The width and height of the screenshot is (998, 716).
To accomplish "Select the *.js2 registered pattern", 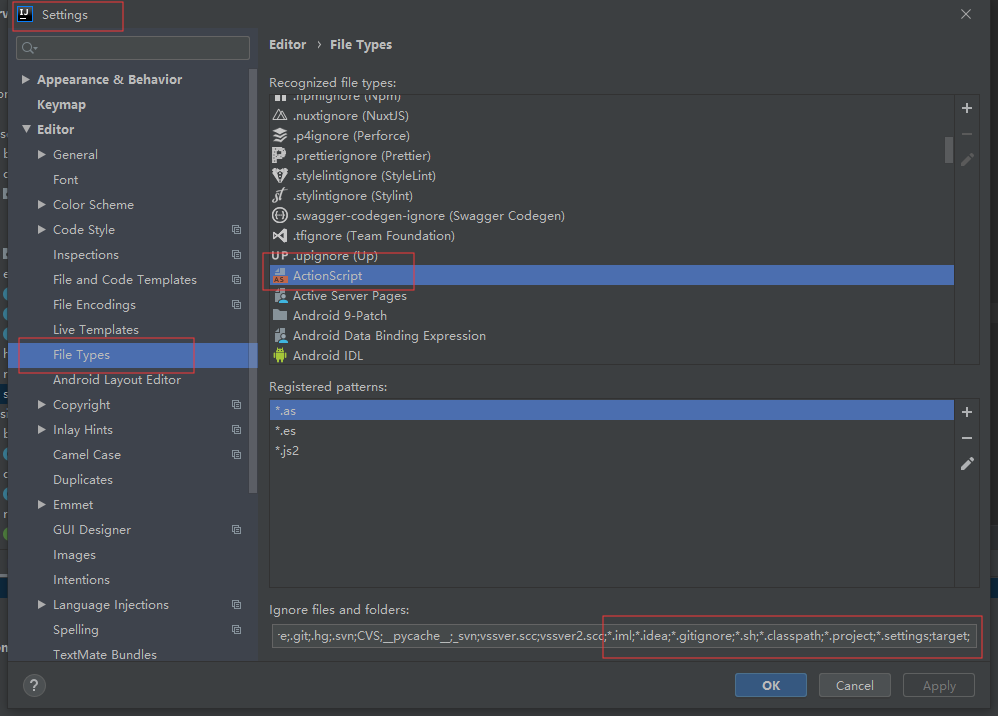I will (x=612, y=451).
